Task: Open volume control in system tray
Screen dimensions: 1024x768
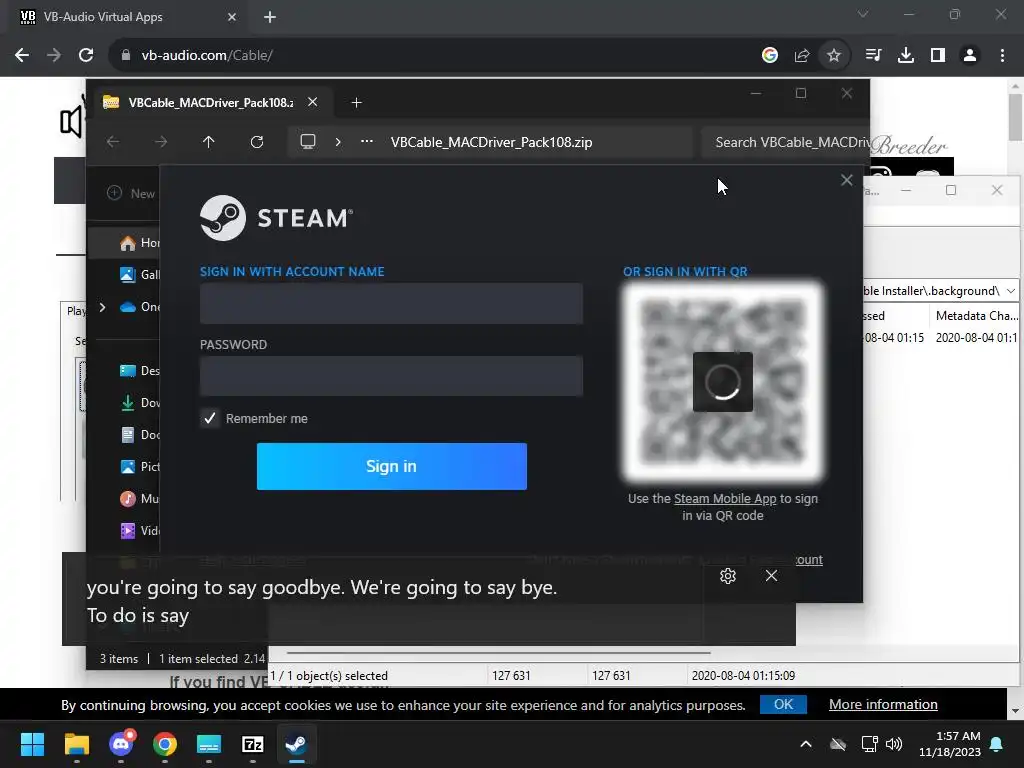Action: (894, 744)
